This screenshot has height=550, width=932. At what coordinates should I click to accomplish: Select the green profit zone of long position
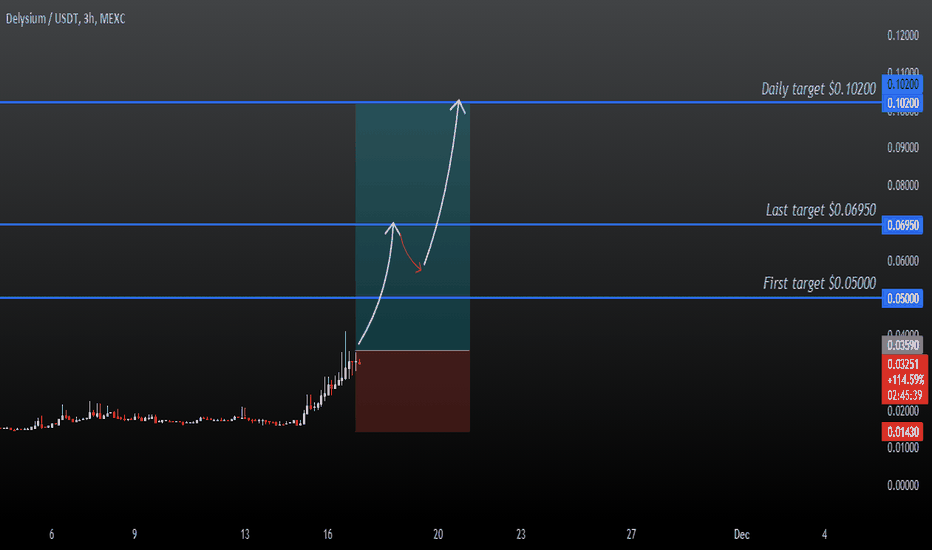(x=413, y=227)
